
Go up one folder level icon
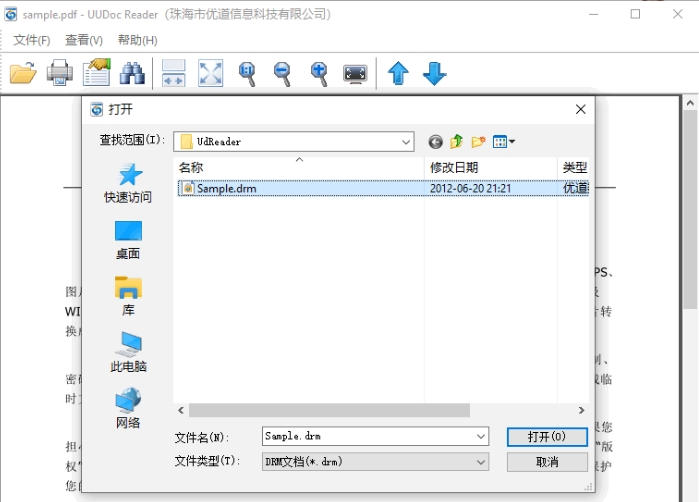[x=456, y=142]
